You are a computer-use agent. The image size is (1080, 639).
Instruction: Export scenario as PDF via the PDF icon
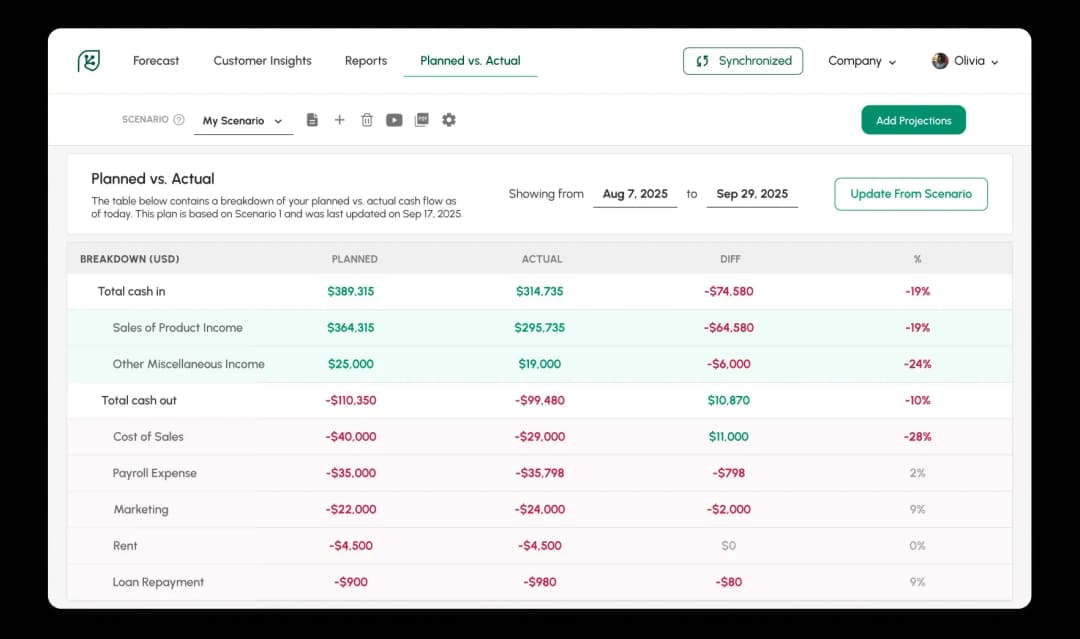click(x=421, y=119)
